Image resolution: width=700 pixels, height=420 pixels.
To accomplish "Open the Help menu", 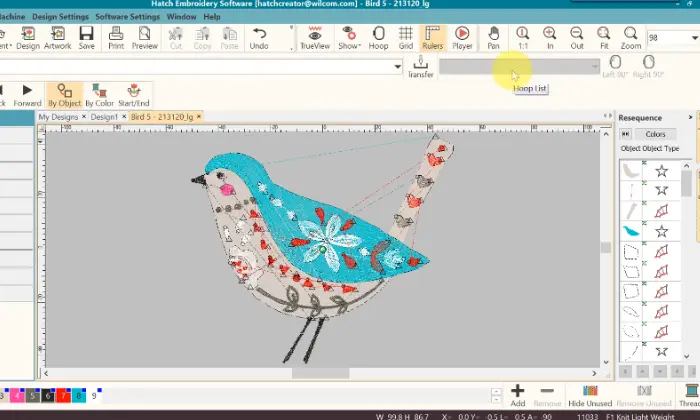I will [212, 17].
